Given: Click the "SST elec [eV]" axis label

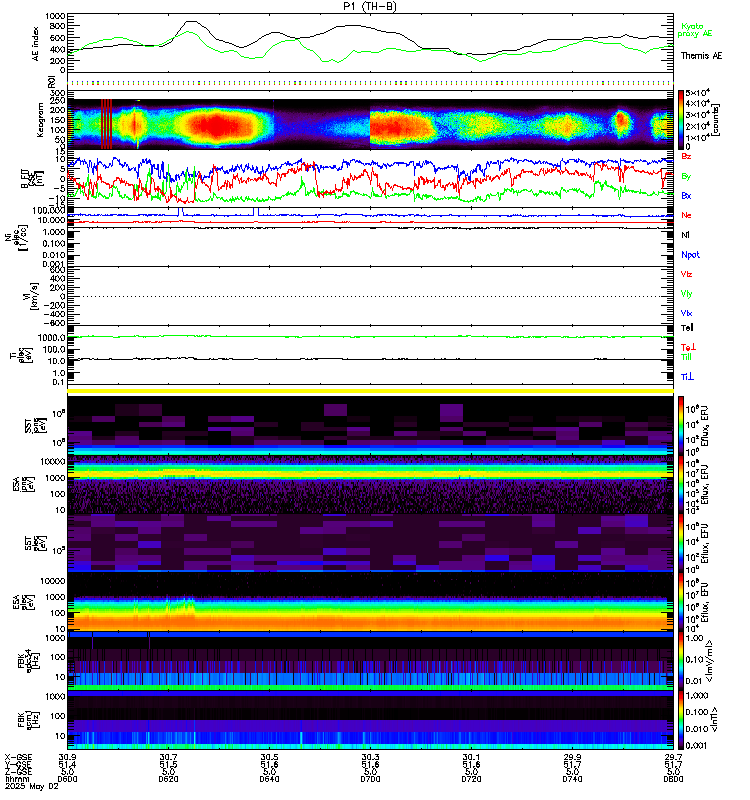Looking at the screenshot, I should coord(36,543).
